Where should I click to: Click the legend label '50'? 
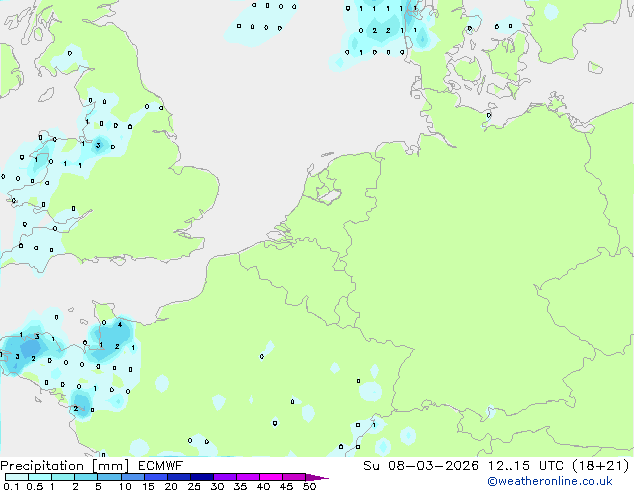pyautogui.click(x=310, y=486)
